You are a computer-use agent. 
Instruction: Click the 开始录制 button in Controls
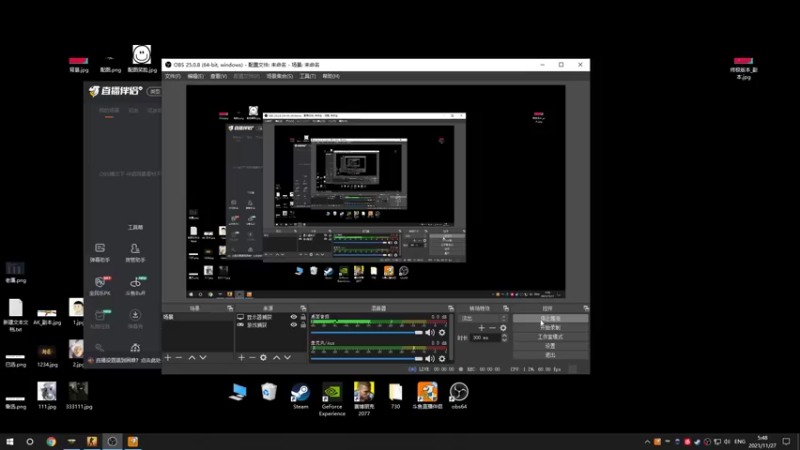(550, 328)
